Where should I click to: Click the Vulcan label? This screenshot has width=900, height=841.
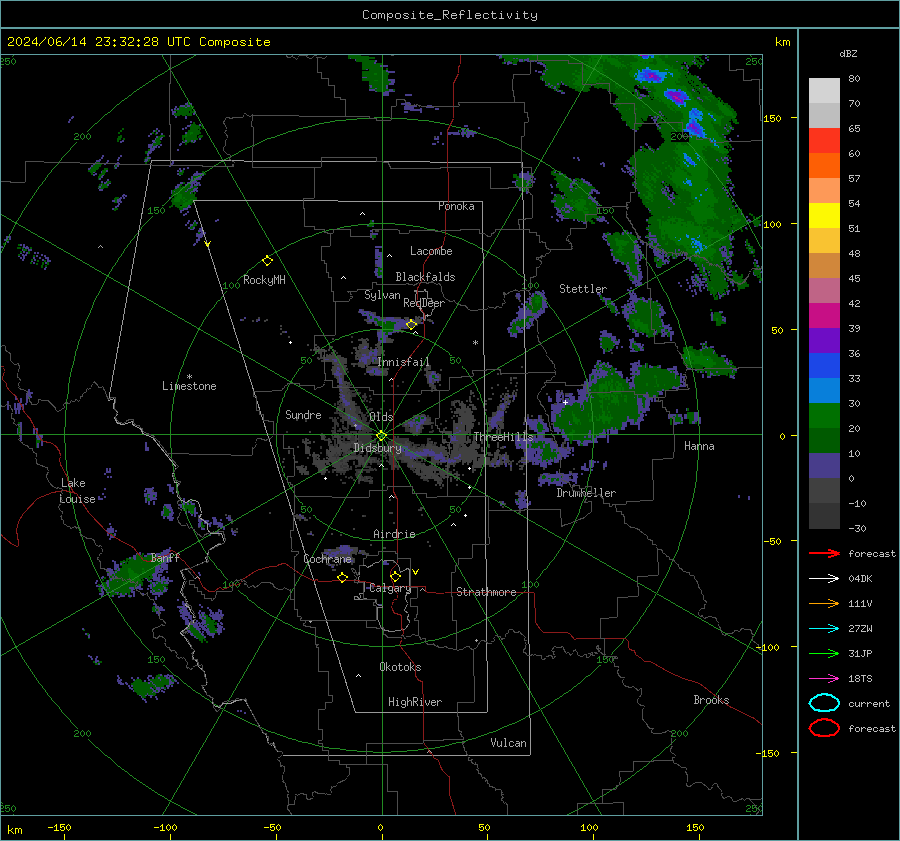pos(509,743)
